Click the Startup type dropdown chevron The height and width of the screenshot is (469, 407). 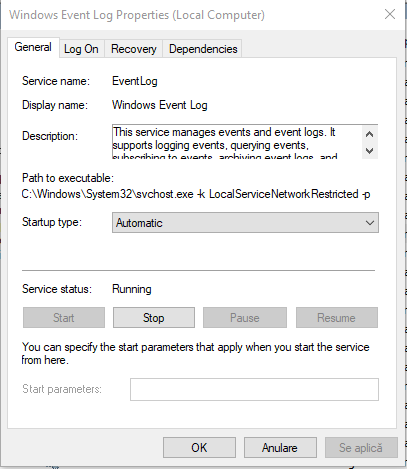tap(370, 223)
